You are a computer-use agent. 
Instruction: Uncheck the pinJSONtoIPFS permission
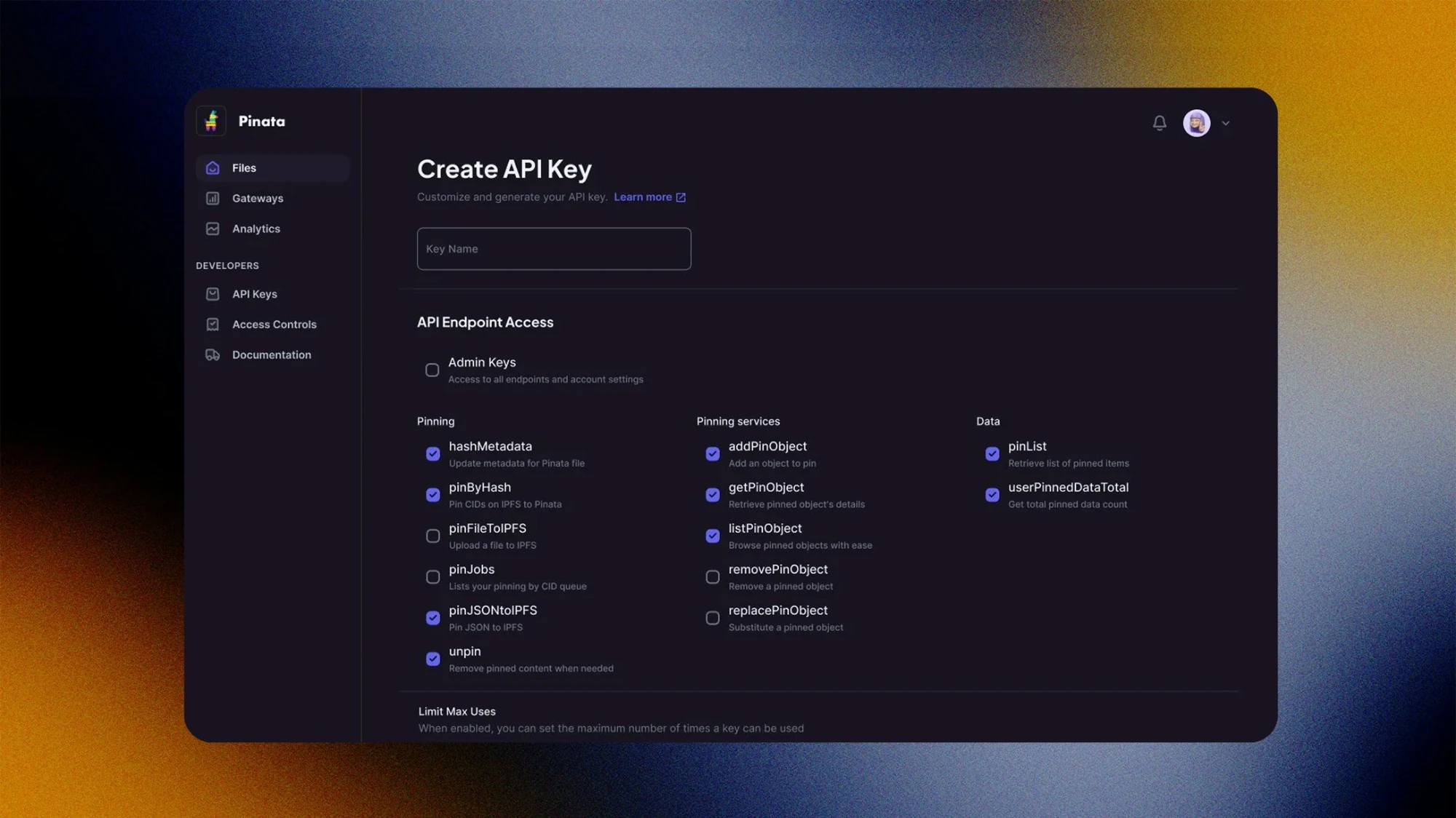(433, 618)
